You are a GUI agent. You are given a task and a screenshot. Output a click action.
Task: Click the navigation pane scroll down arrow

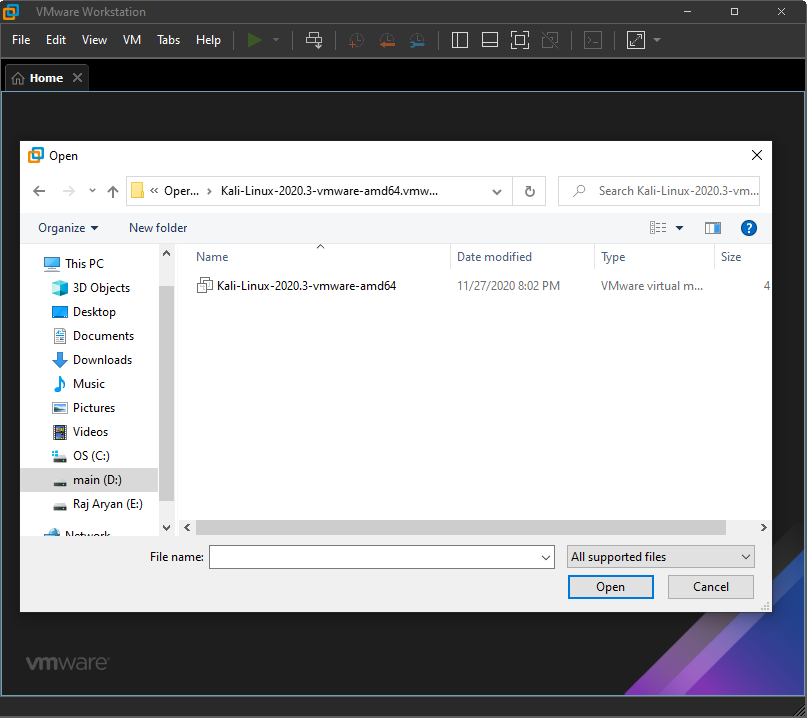coord(166,528)
